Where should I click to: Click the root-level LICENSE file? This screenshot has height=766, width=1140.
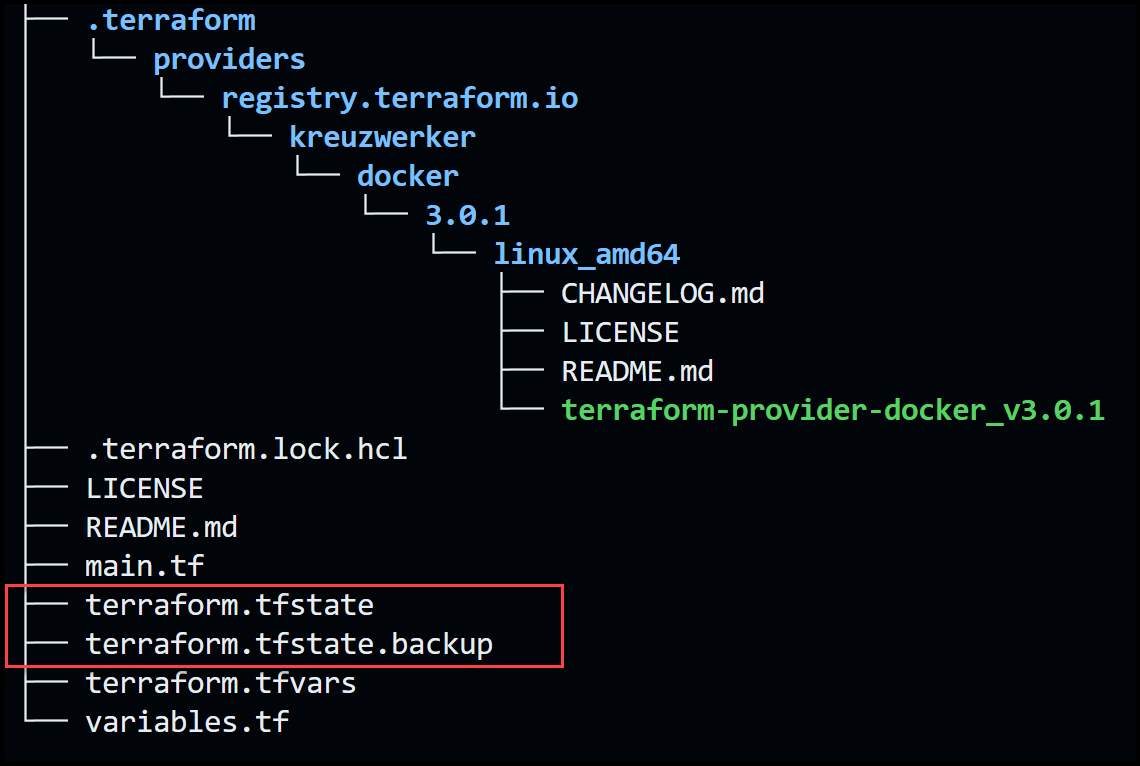pos(145,488)
